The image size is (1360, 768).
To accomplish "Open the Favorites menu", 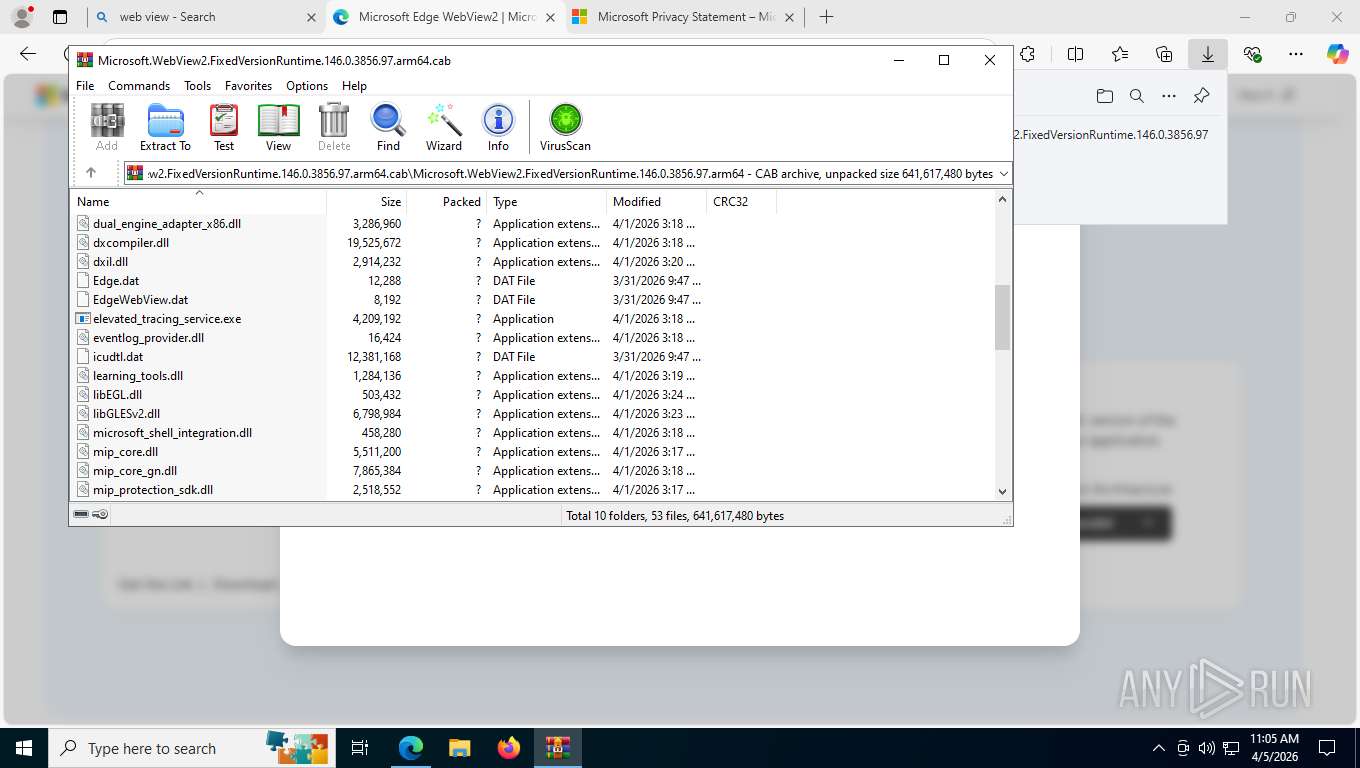I will pyautogui.click(x=248, y=86).
